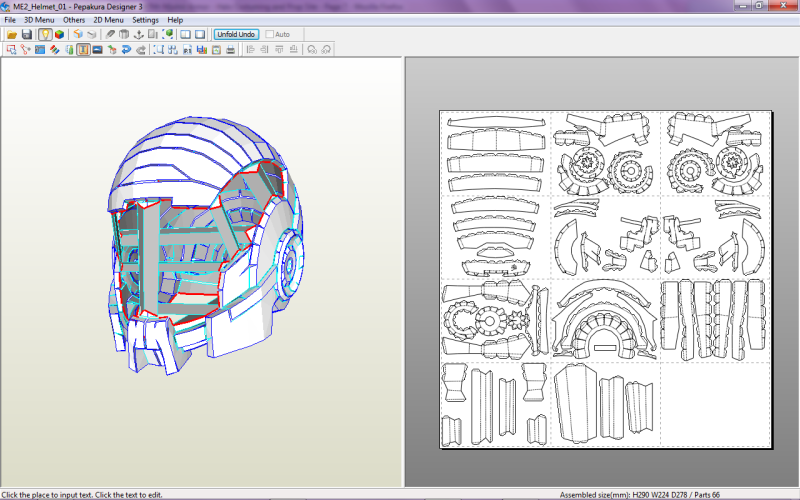Image resolution: width=800 pixels, height=500 pixels.
Task: Click the green cube fit-to-view icon
Action: point(167,34)
